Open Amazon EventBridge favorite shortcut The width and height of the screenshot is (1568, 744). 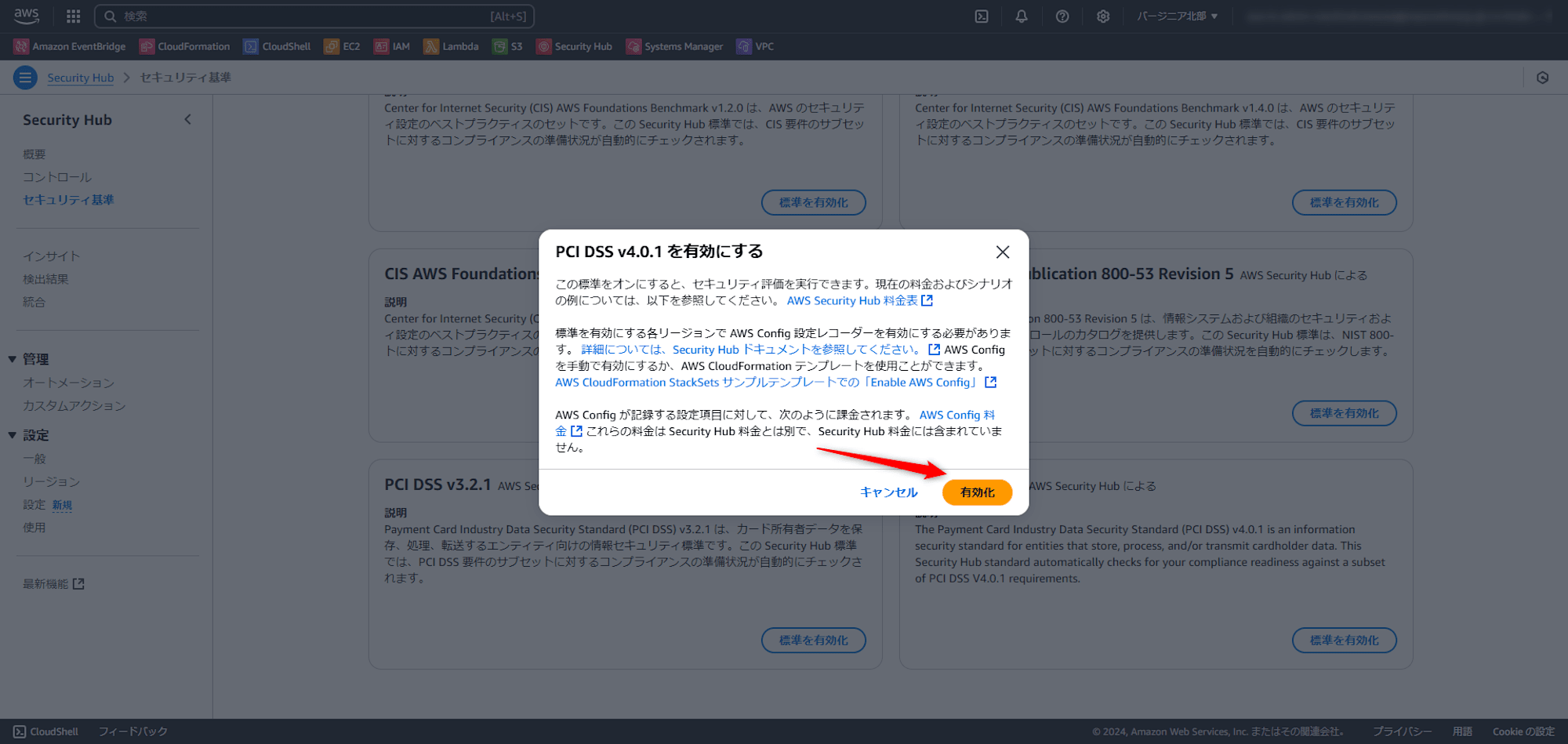pyautogui.click(x=70, y=46)
